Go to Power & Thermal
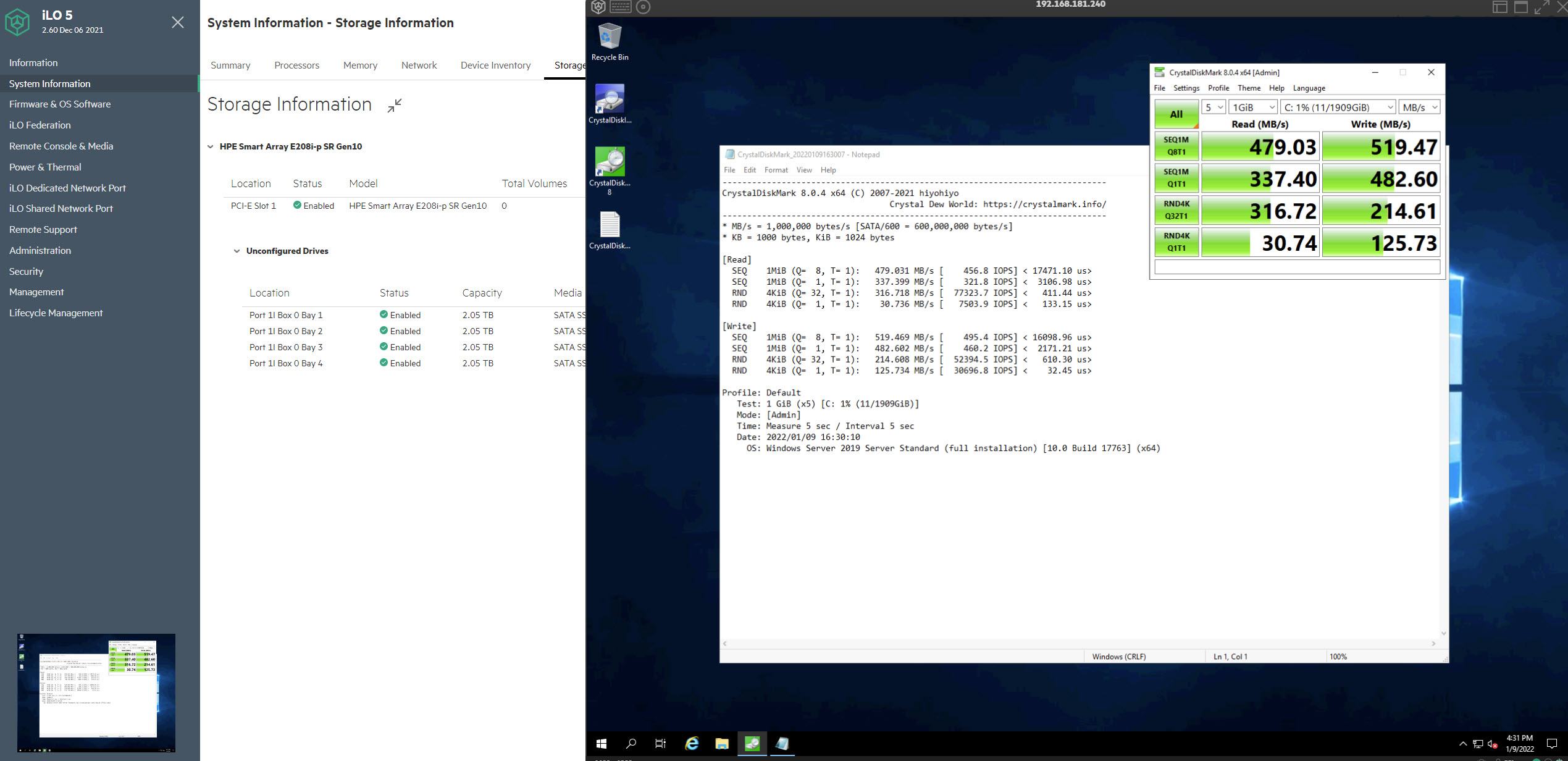Viewport: 1568px width, 761px height. coord(45,167)
